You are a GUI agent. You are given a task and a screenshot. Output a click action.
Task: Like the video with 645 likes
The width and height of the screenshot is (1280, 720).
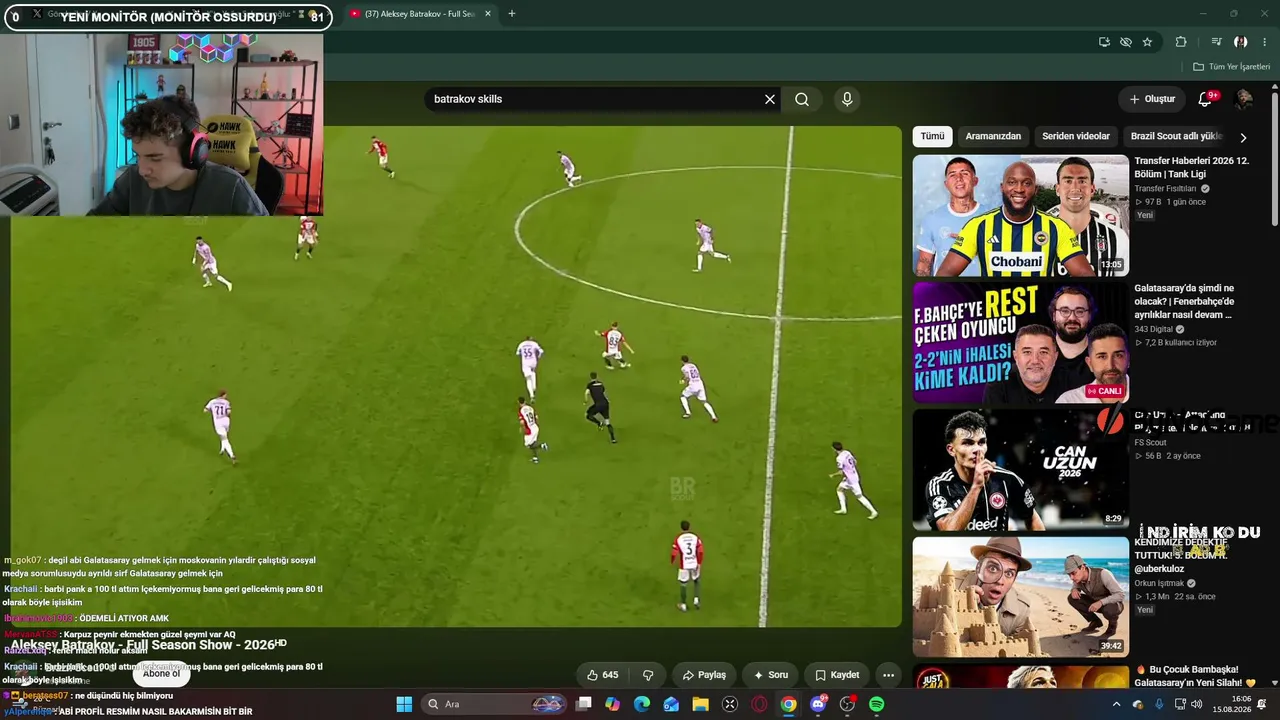(603, 675)
